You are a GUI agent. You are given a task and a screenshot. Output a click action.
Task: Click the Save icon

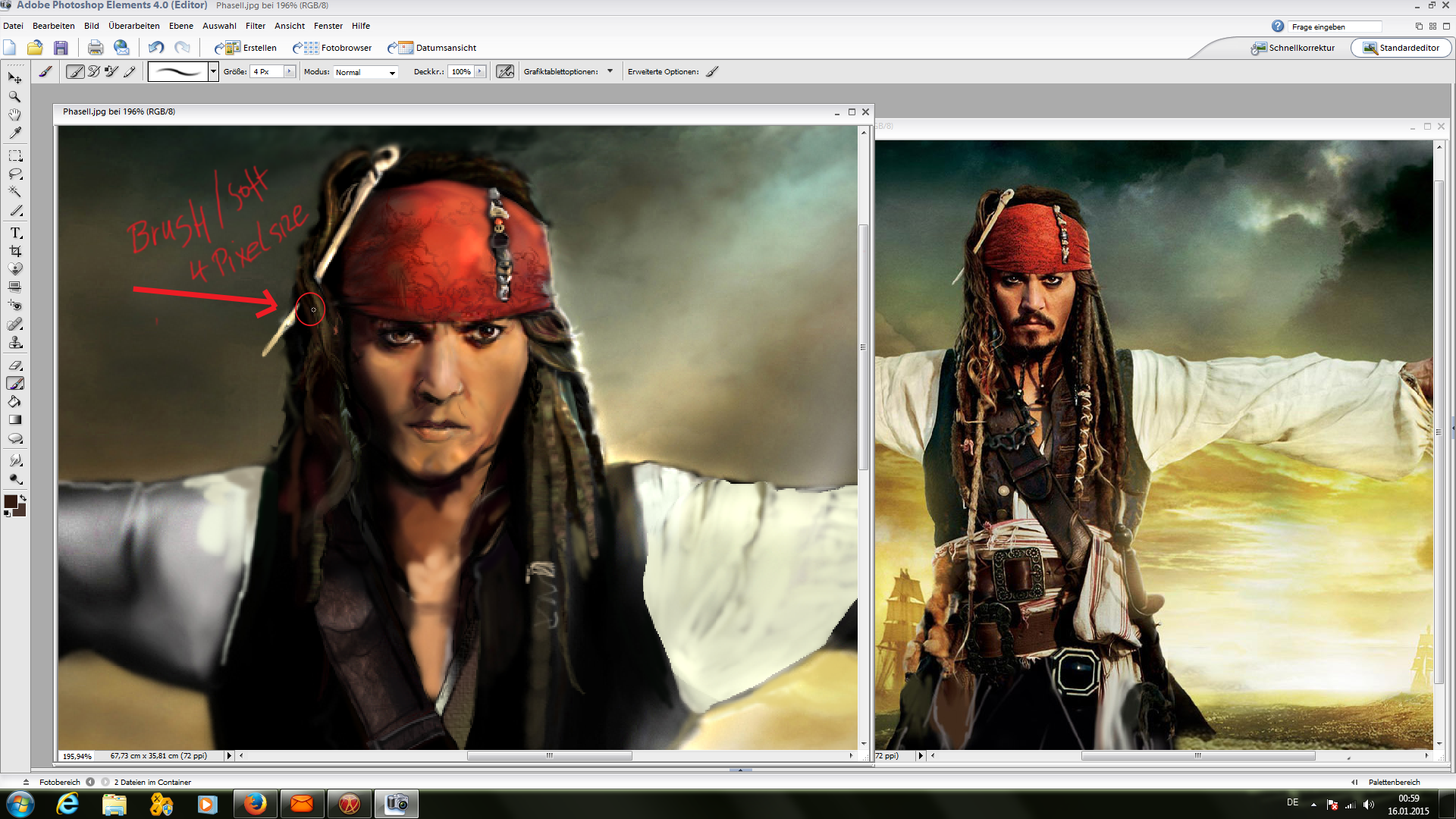tap(61, 48)
